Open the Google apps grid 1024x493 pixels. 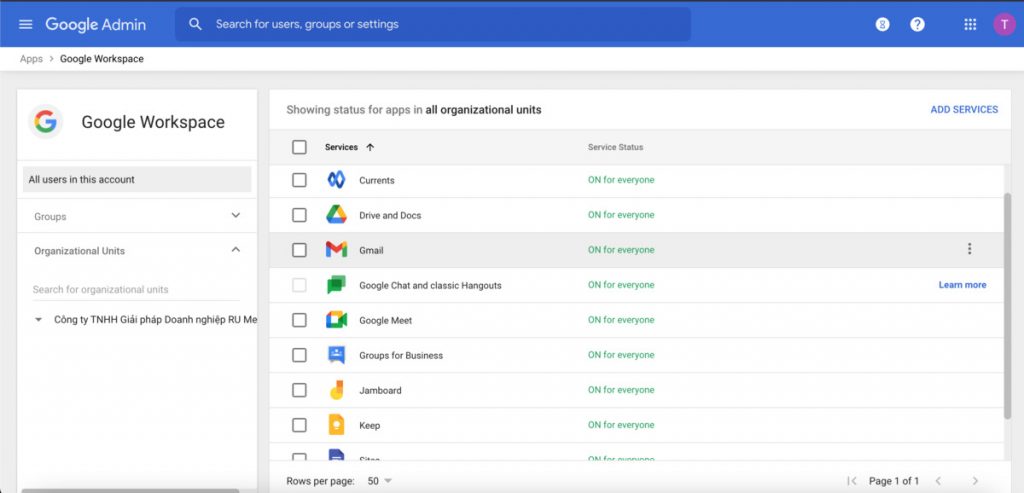(x=970, y=25)
